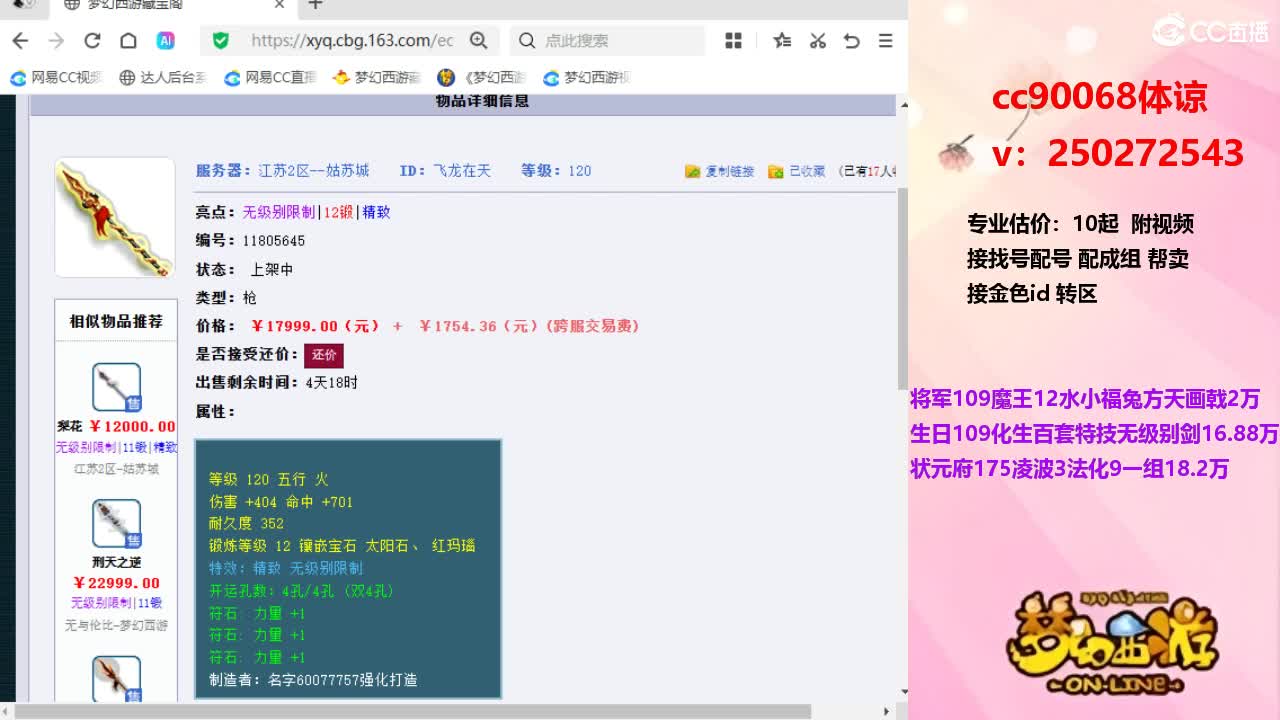Click the browser forward arrow
Image resolution: width=1280 pixels, height=720 pixels.
(56, 41)
